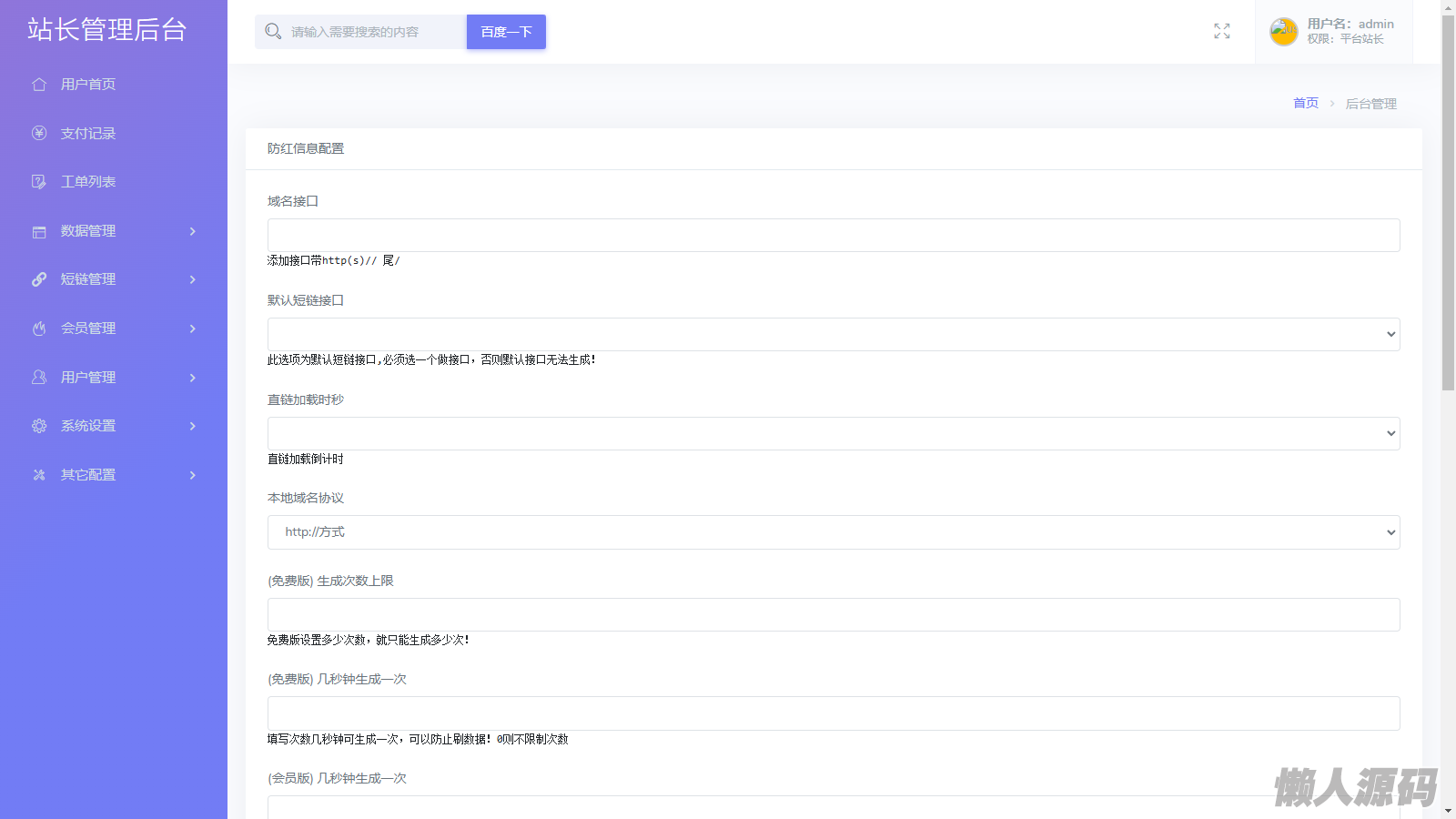The height and width of the screenshot is (819, 1456).
Task: Expand the 系统设置 submenu arrow
Action: pos(193,426)
